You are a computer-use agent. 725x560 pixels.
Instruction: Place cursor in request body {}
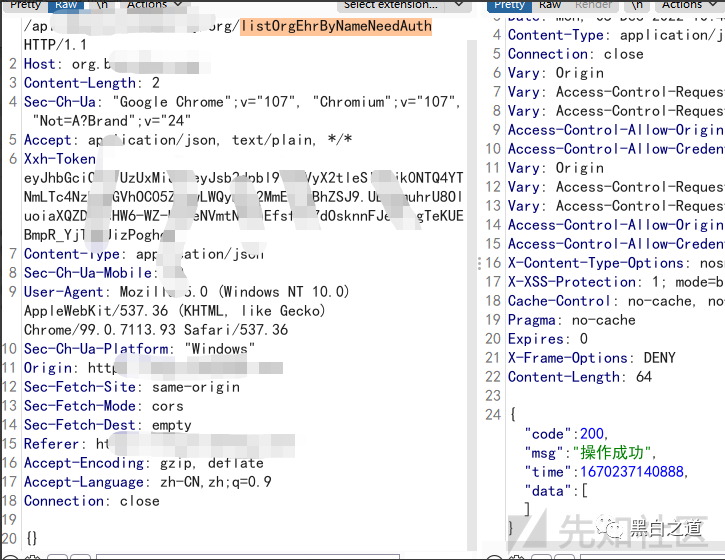coord(31,538)
